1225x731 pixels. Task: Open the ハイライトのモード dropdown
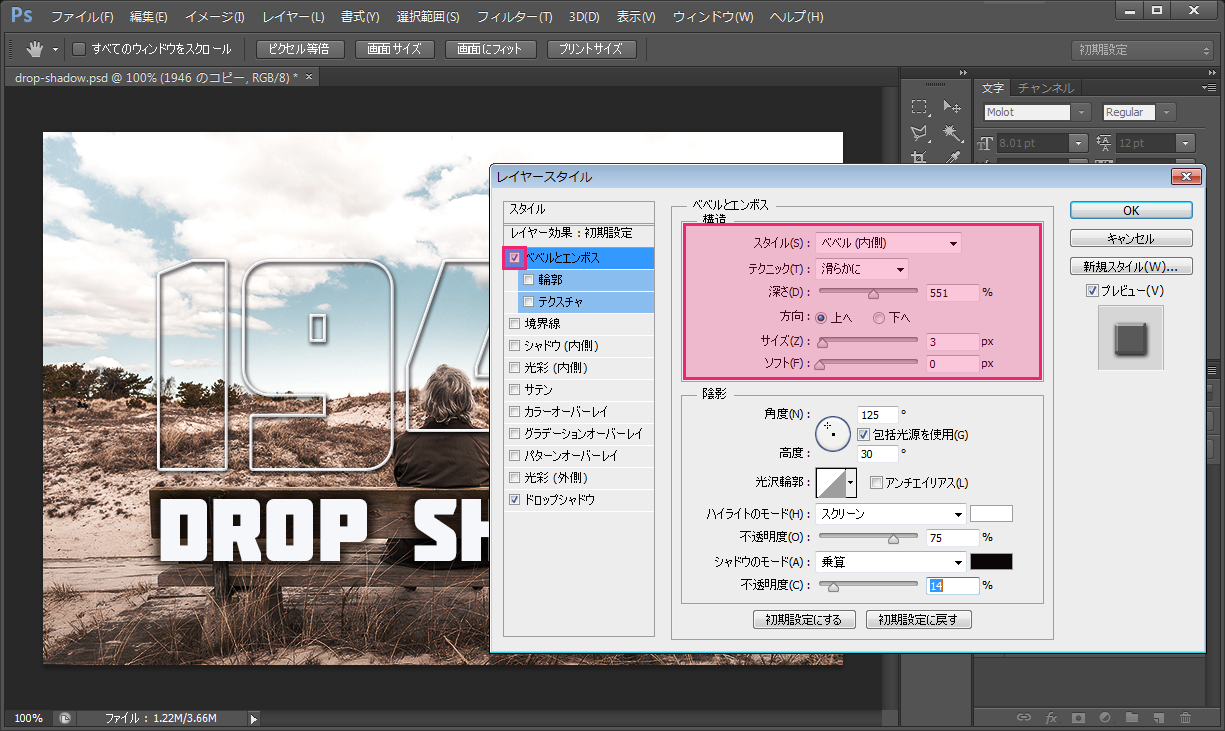(890, 514)
